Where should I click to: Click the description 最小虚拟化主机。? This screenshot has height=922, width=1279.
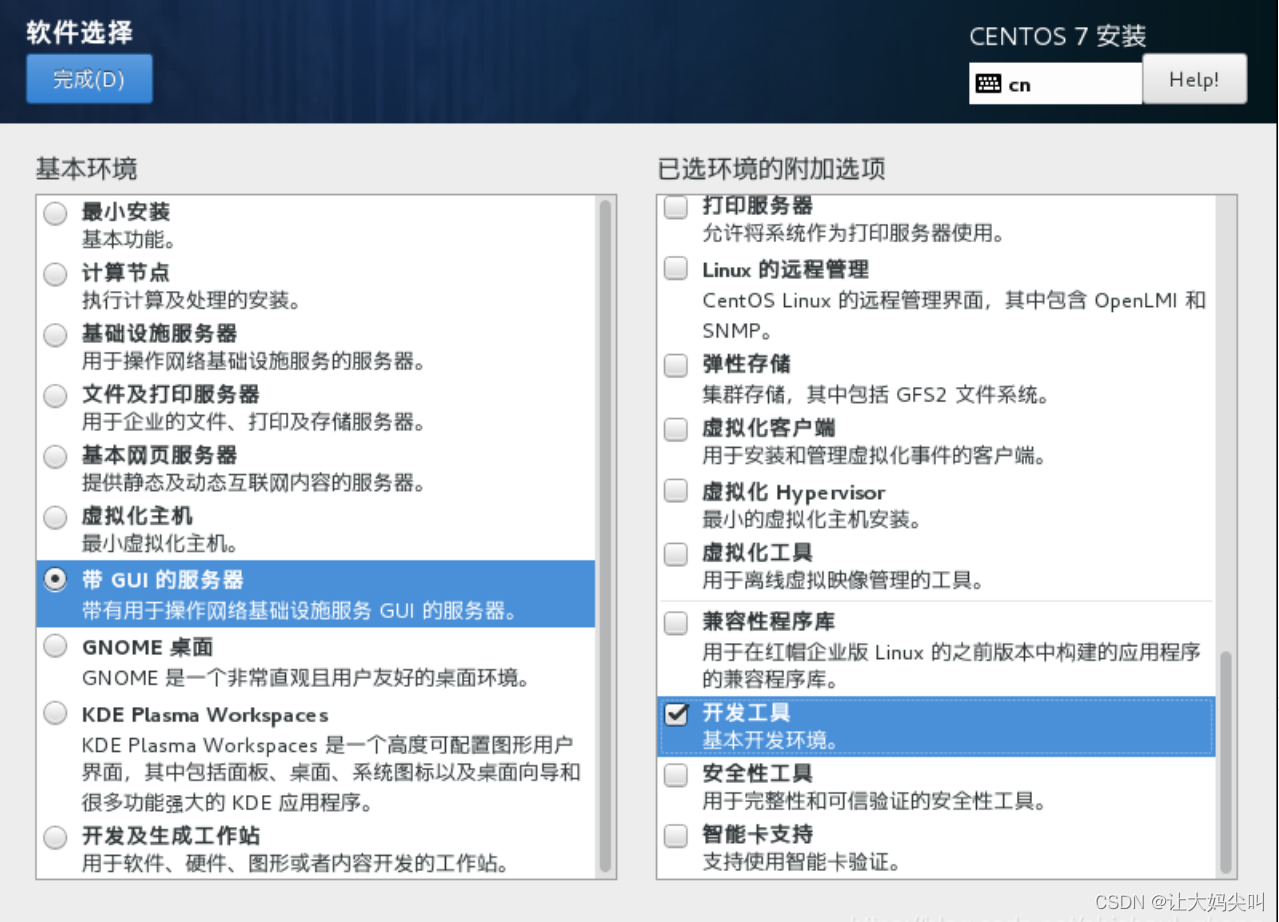161,544
